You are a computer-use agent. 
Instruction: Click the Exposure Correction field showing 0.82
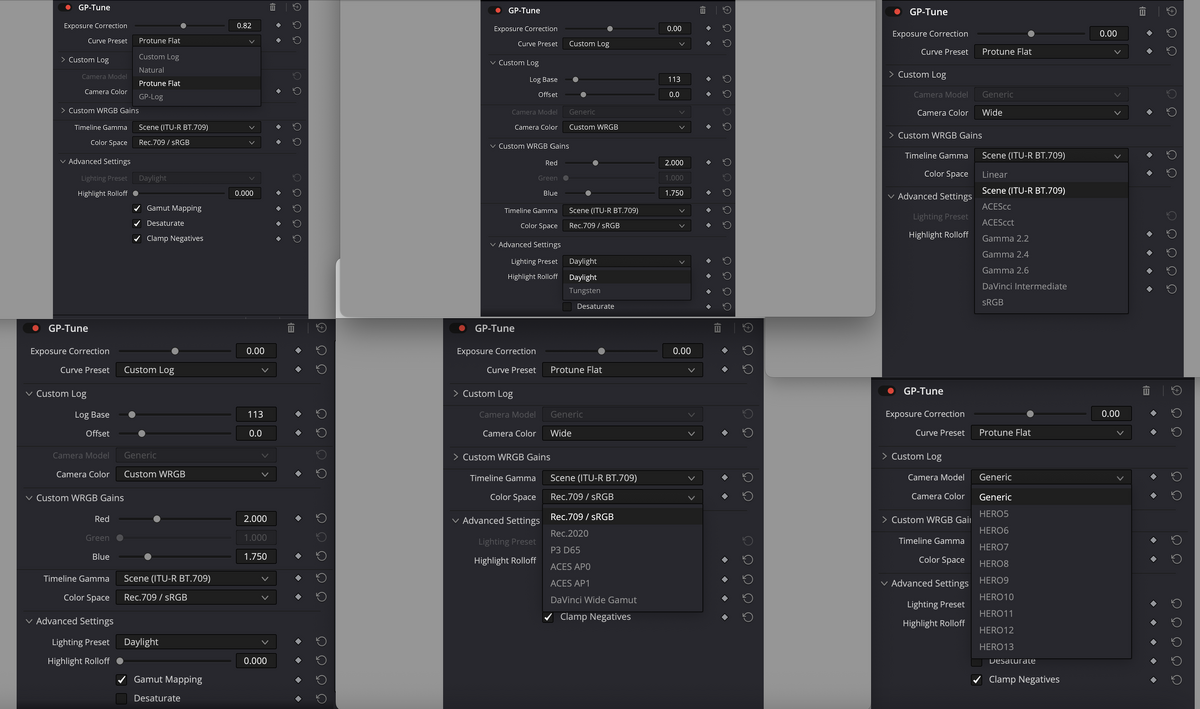click(x=243, y=25)
